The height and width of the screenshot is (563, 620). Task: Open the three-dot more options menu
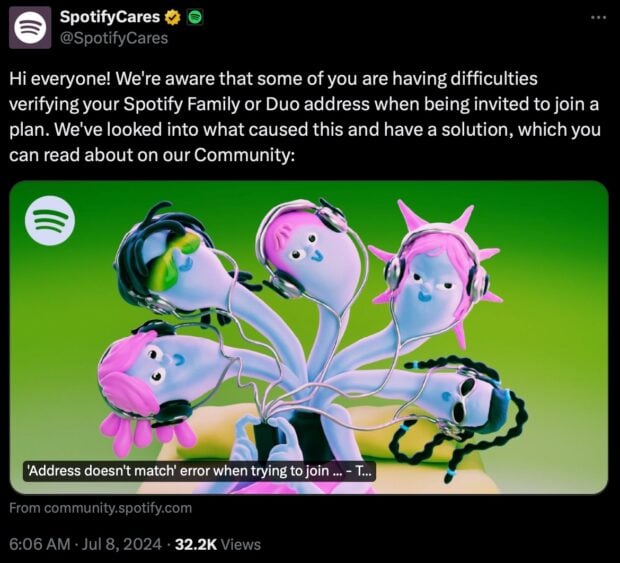point(598,17)
